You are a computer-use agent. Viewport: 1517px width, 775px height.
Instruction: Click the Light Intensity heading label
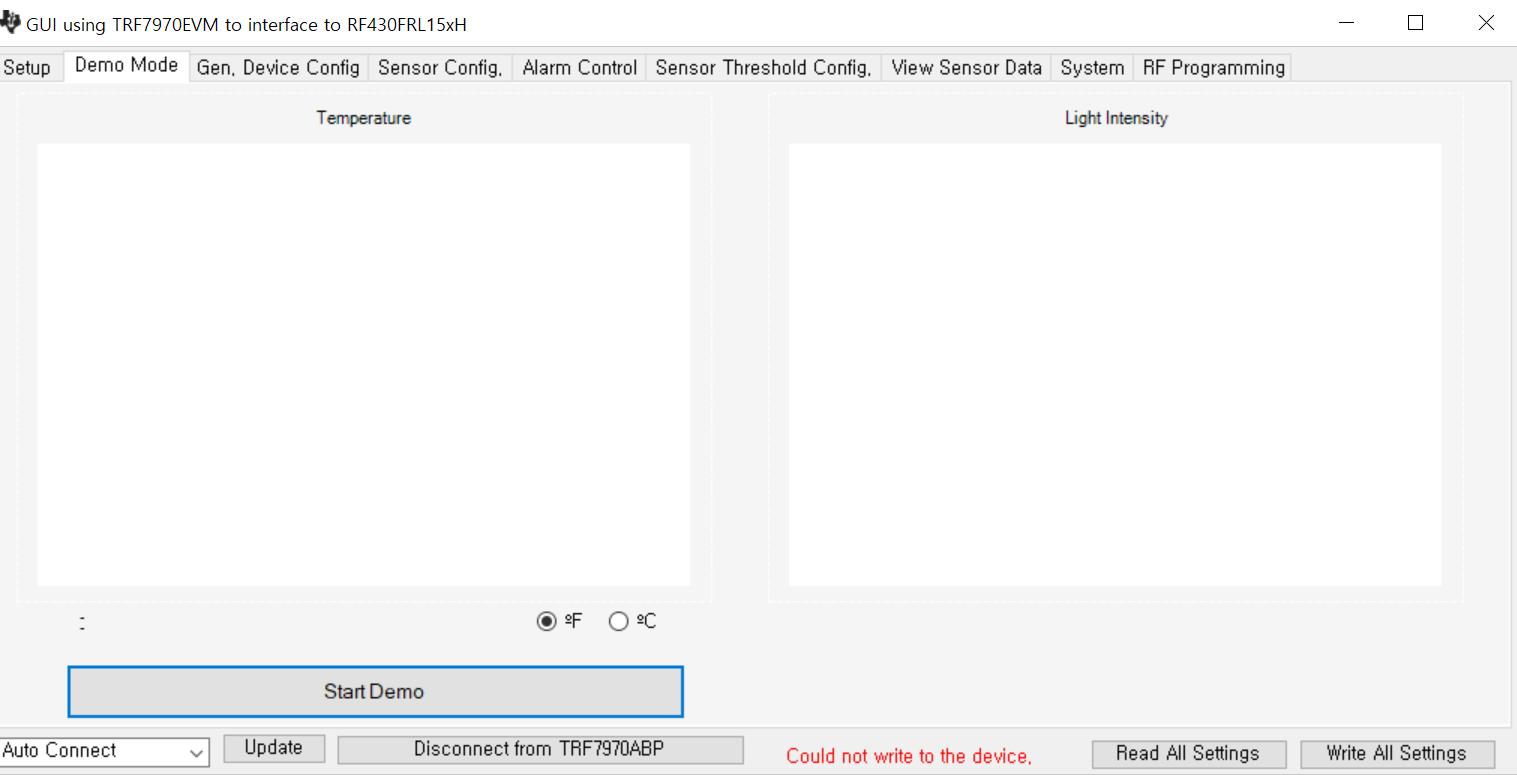[1116, 118]
